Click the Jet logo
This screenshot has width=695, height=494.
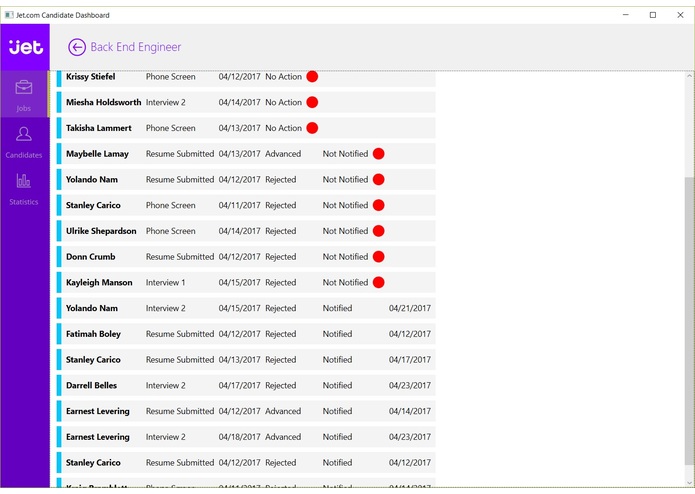point(26,47)
